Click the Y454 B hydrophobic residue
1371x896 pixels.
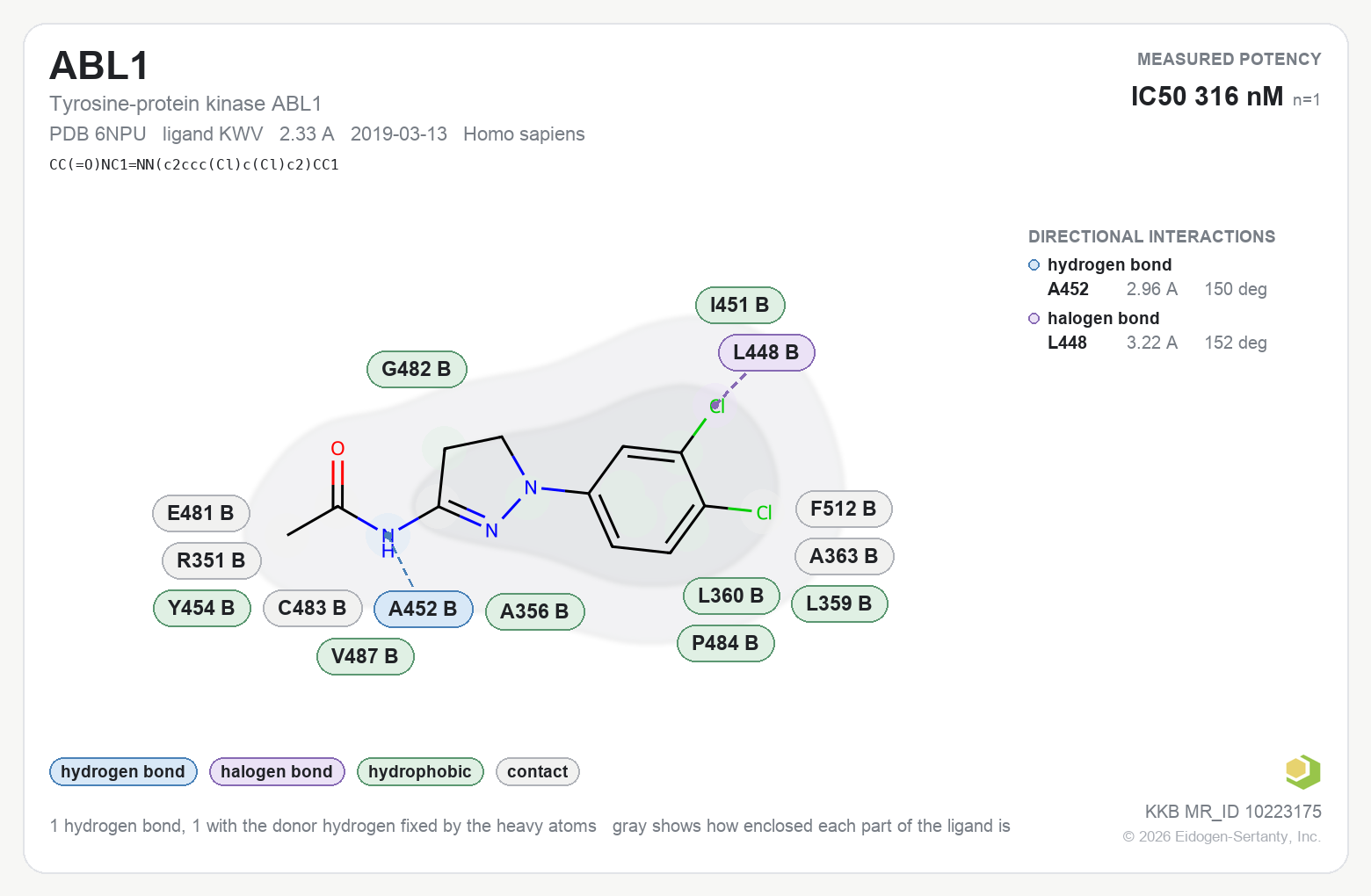[201, 608]
